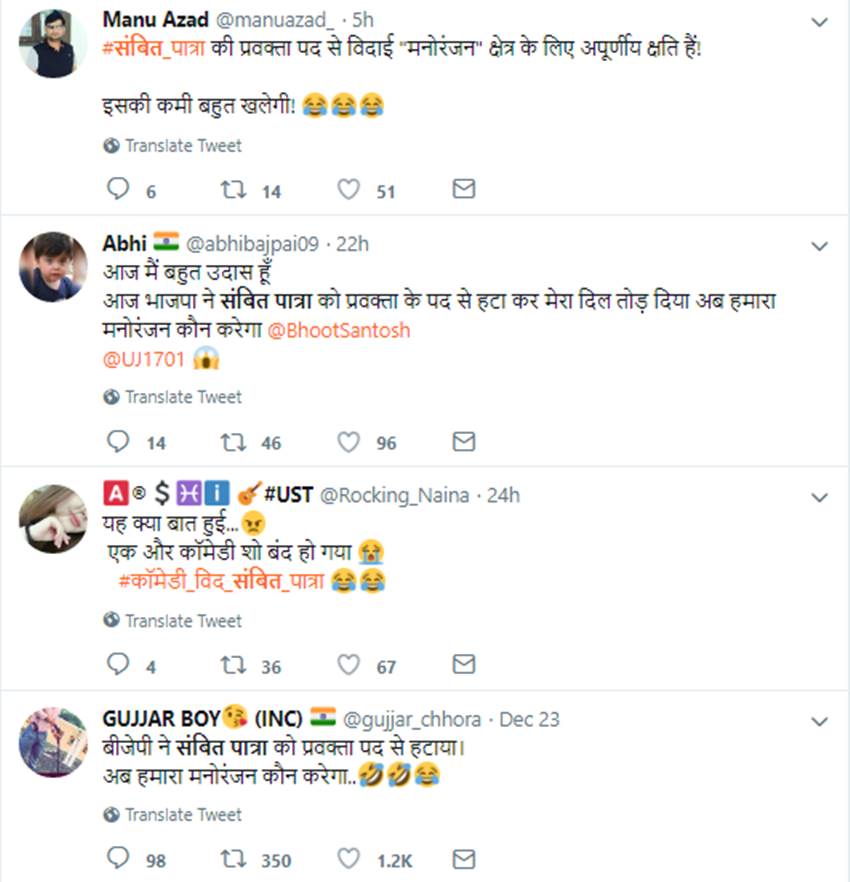Expand options chevron on Abhi's tweet
Screen dimensions: 850x882
point(819,245)
